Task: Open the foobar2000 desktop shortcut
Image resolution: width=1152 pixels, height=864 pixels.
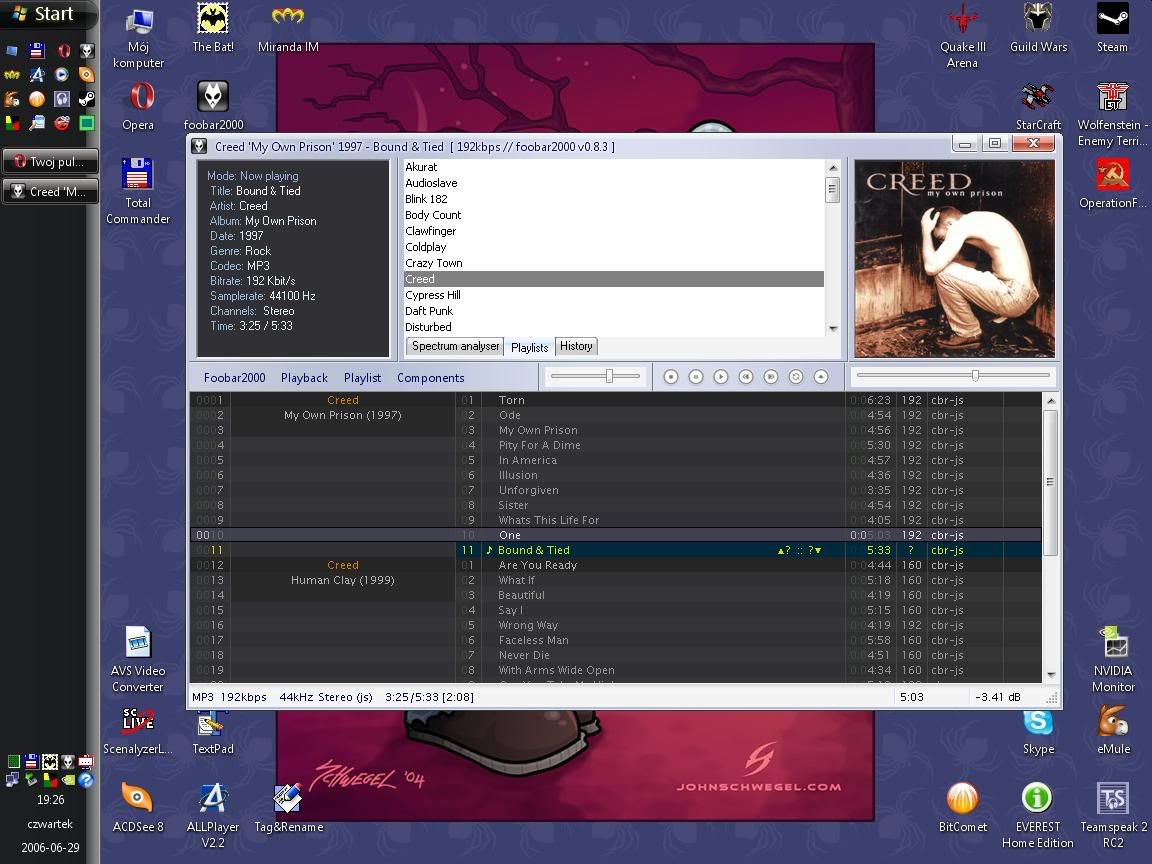Action: pos(213,106)
